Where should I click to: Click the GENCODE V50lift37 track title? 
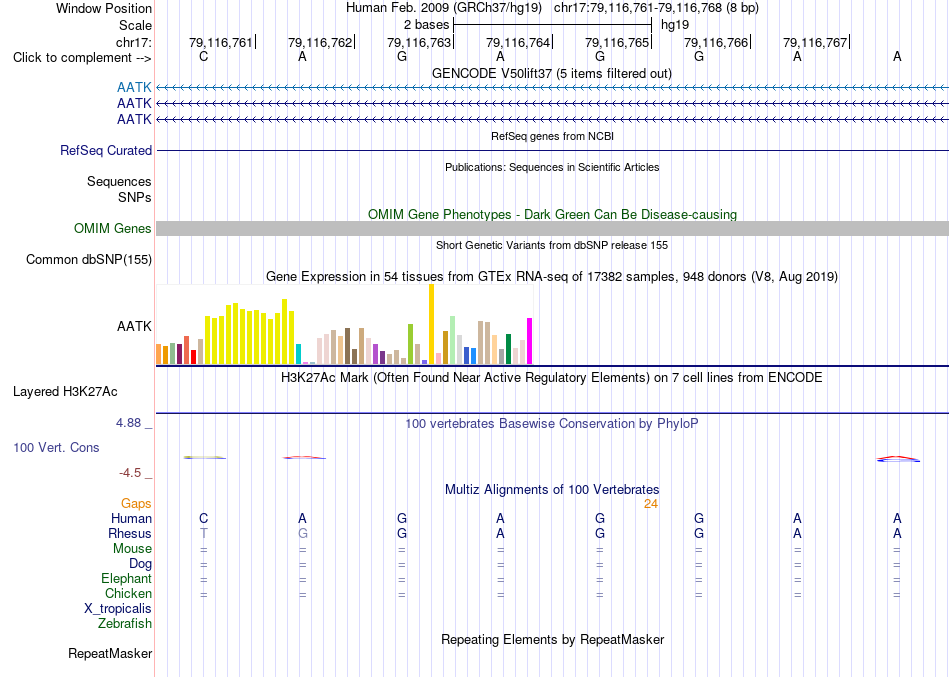[552, 73]
